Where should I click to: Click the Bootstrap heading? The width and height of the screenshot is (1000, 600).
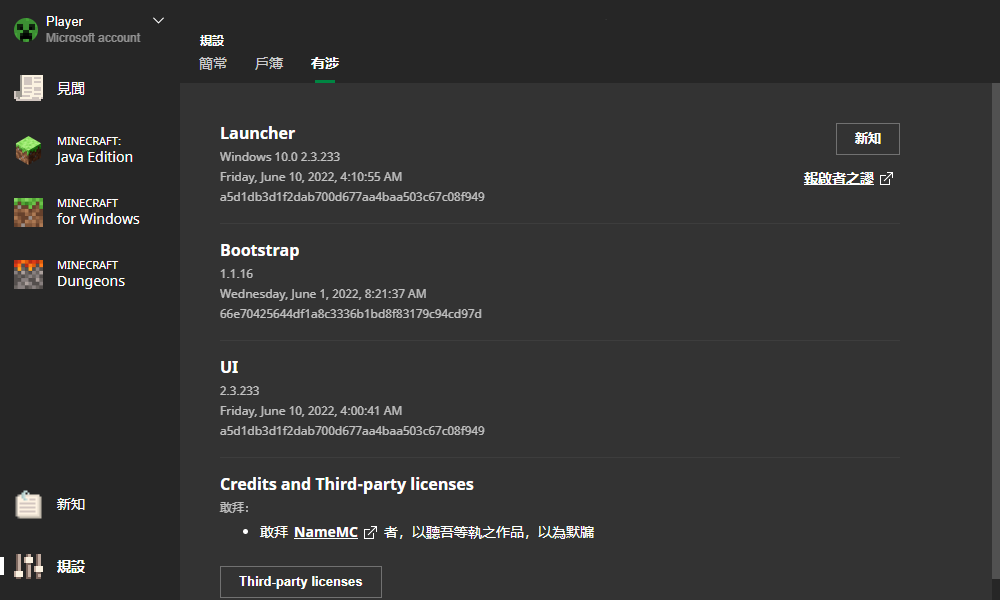click(260, 250)
